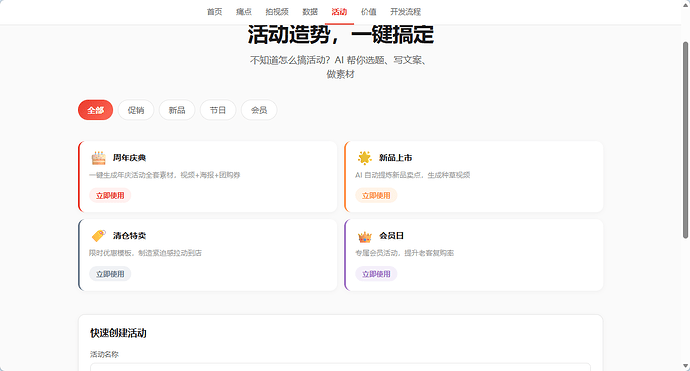Click the star icon on 新品上市 card

(x=364, y=158)
